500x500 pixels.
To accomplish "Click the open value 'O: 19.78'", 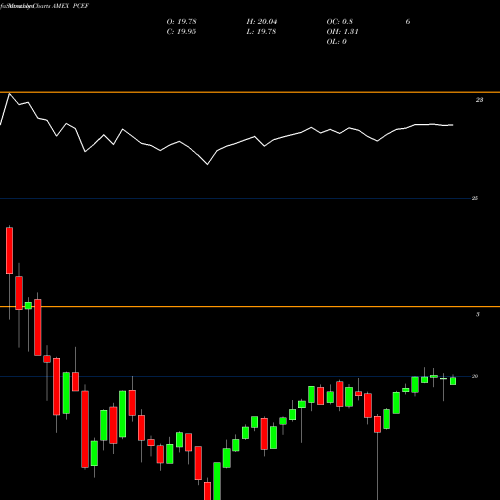I will (181, 22).
